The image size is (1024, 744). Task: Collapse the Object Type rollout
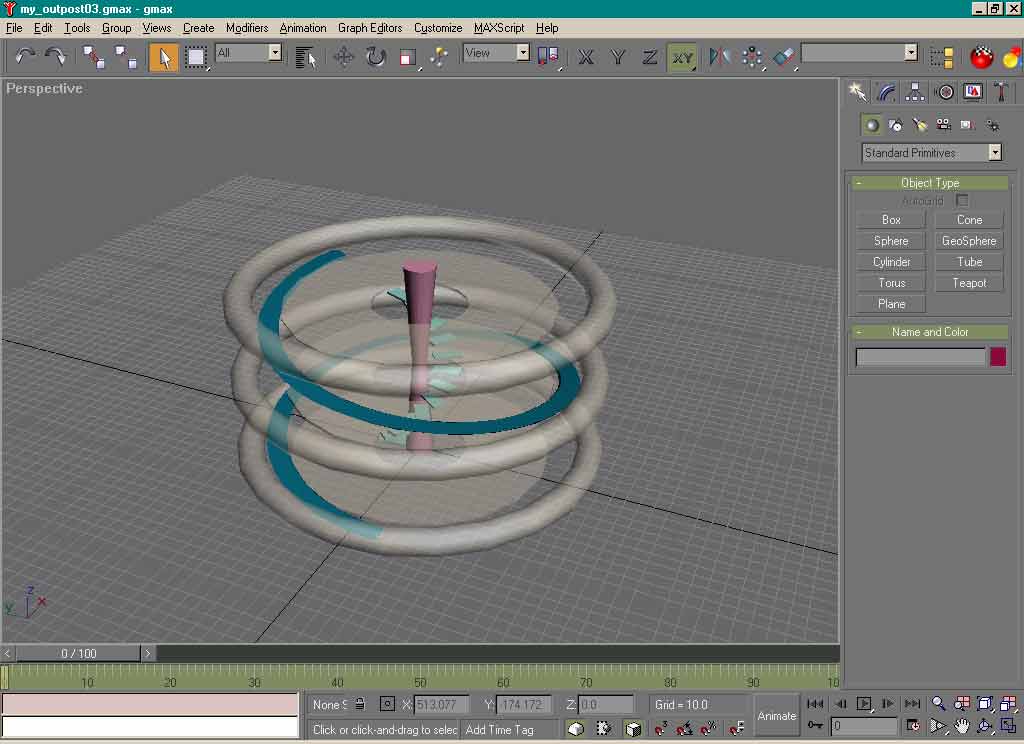click(929, 183)
